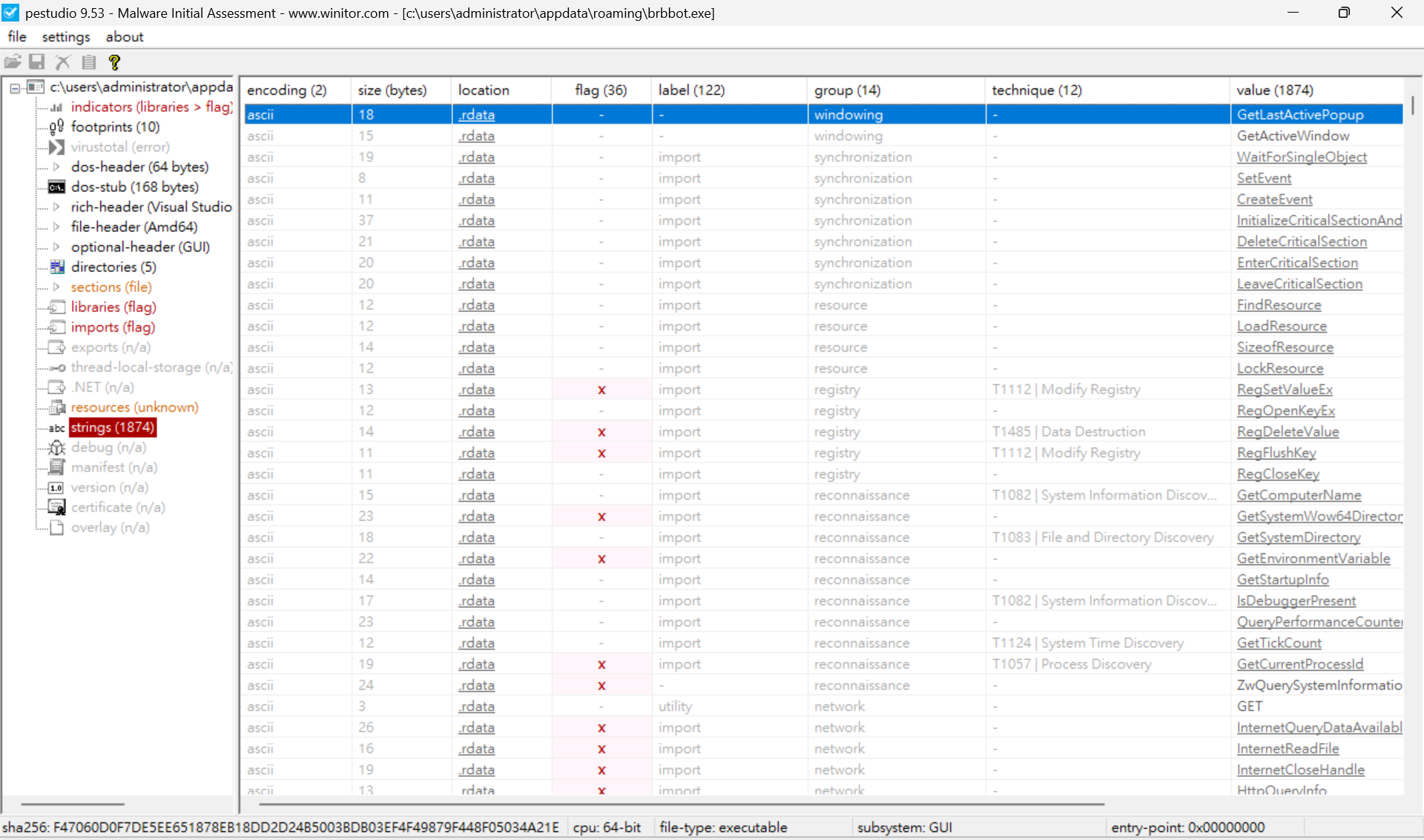Click the RegSetValueEx string link
1424x840 pixels.
[1285, 389]
